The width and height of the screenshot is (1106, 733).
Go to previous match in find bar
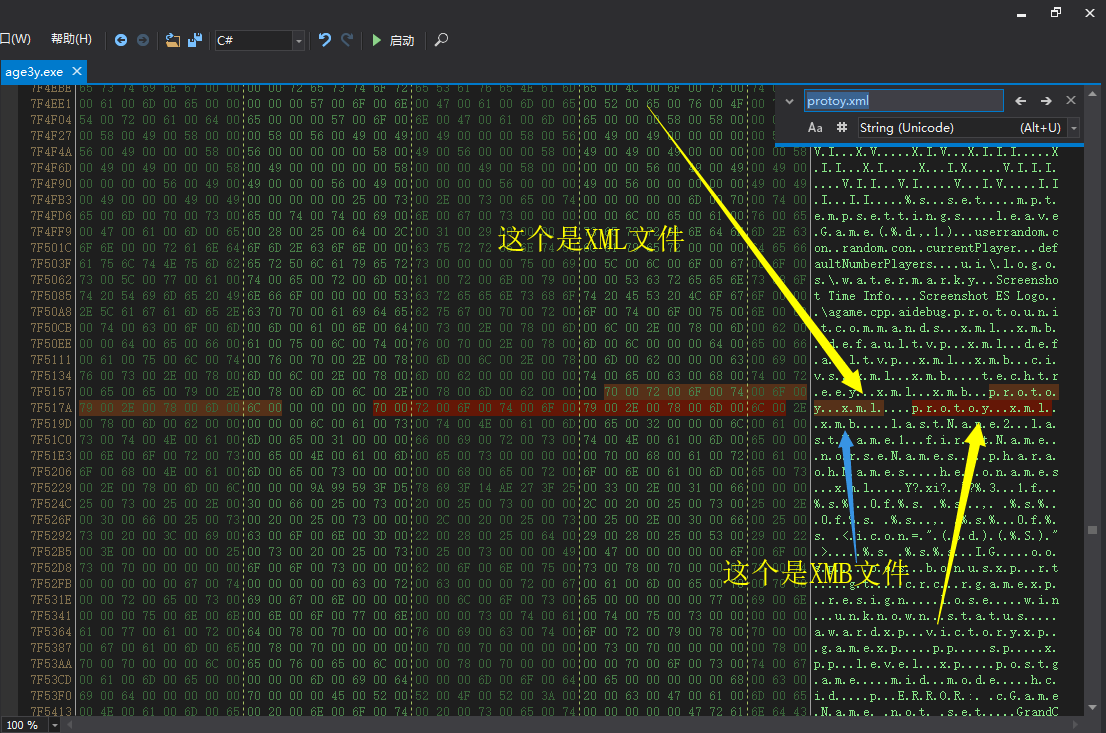pos(1021,101)
